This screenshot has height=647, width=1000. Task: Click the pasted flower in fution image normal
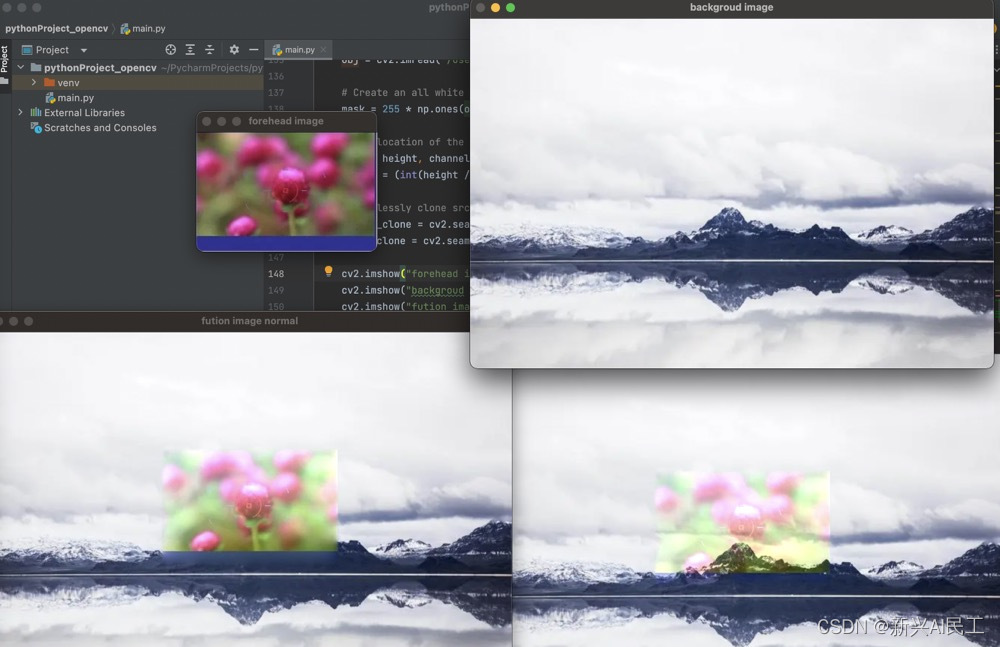pyautogui.click(x=250, y=501)
